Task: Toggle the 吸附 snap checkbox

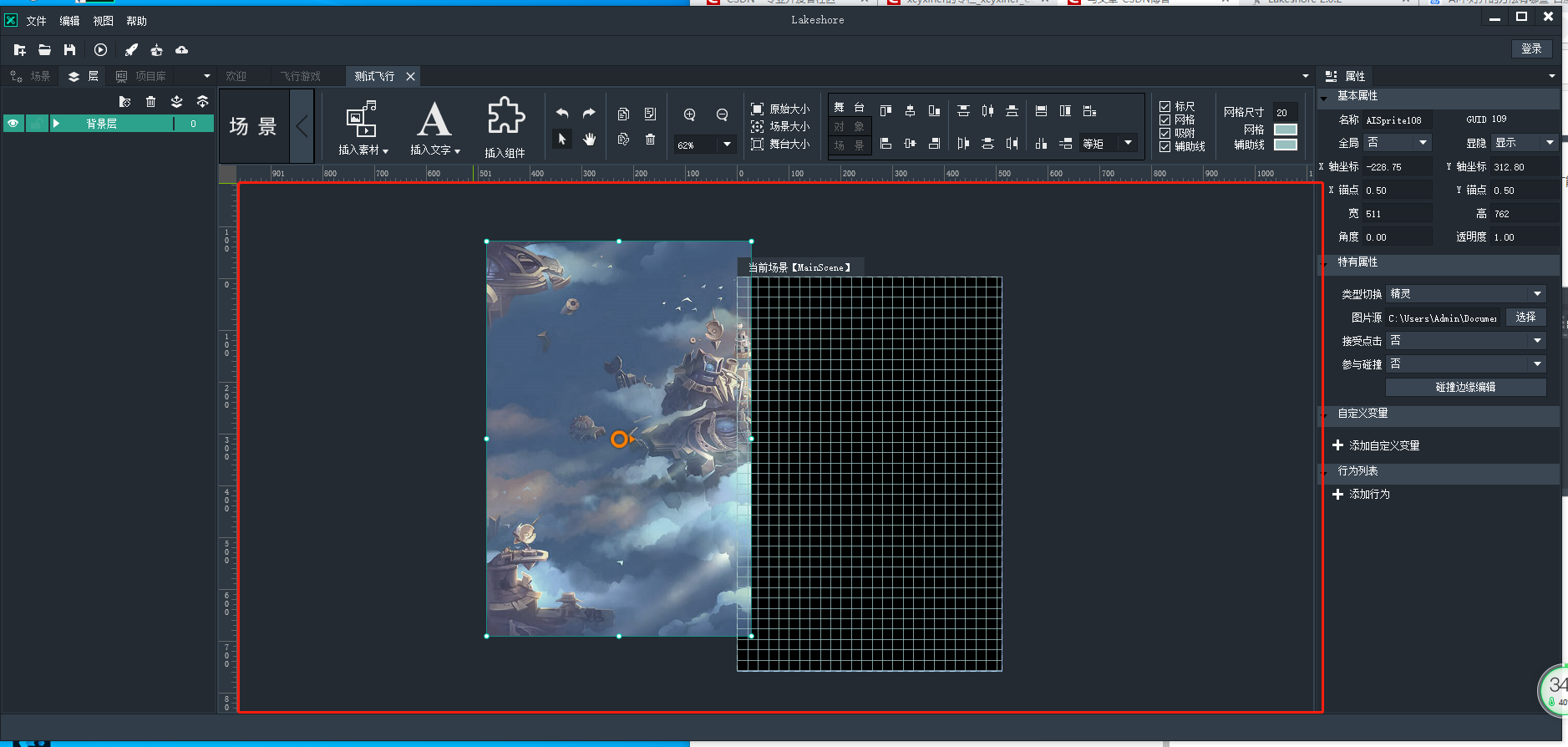Action: [x=1165, y=134]
